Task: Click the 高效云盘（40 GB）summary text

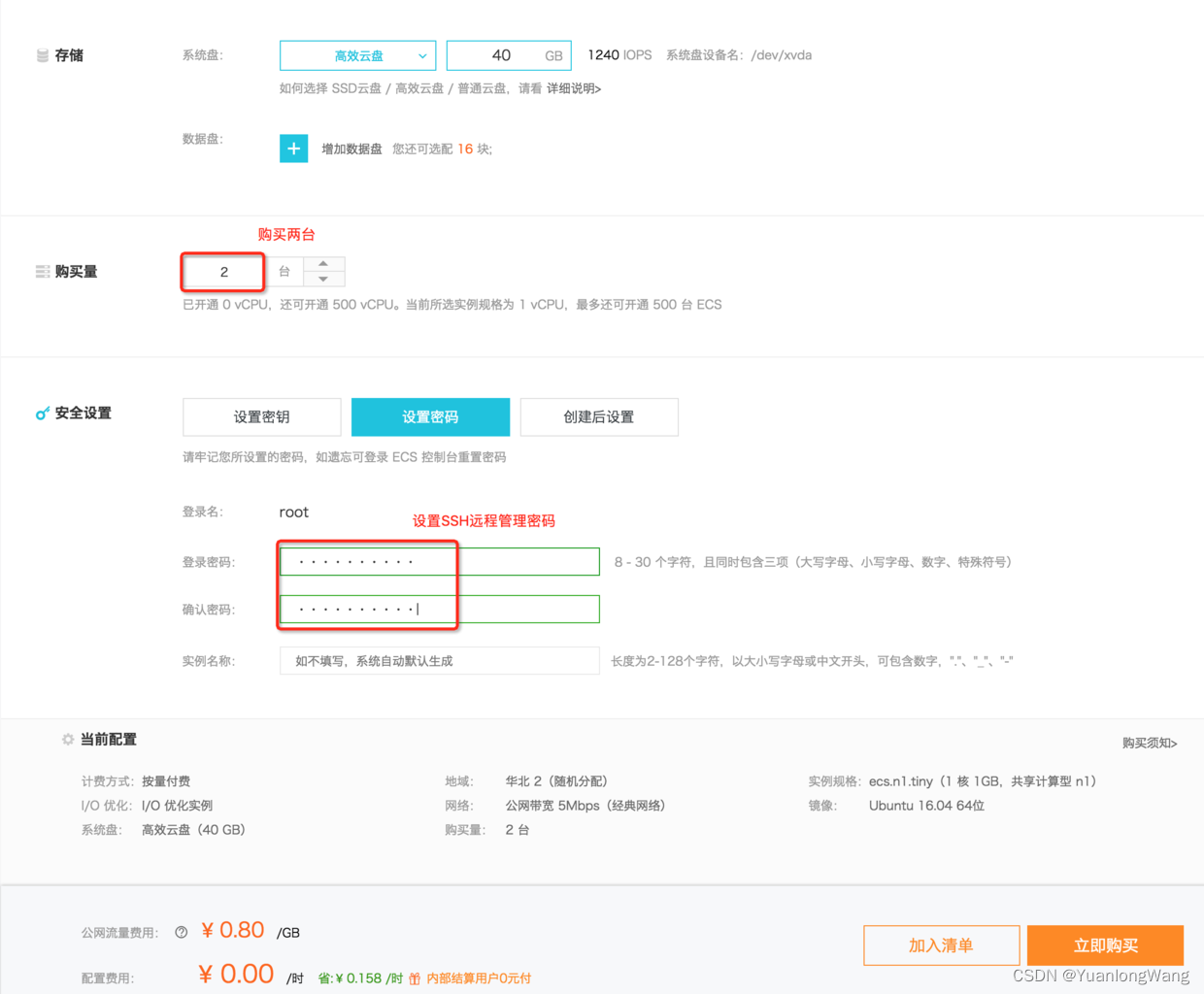Action: coord(197,830)
